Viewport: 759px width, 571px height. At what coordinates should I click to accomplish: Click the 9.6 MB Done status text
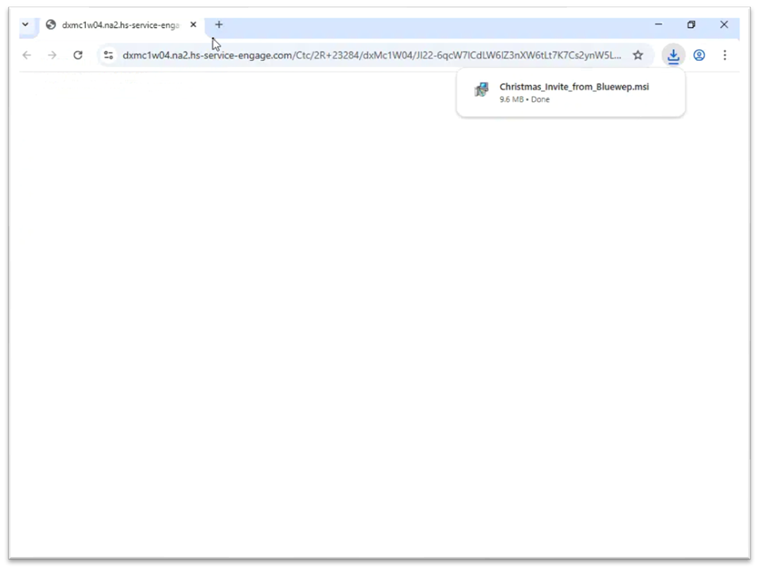coord(525,100)
